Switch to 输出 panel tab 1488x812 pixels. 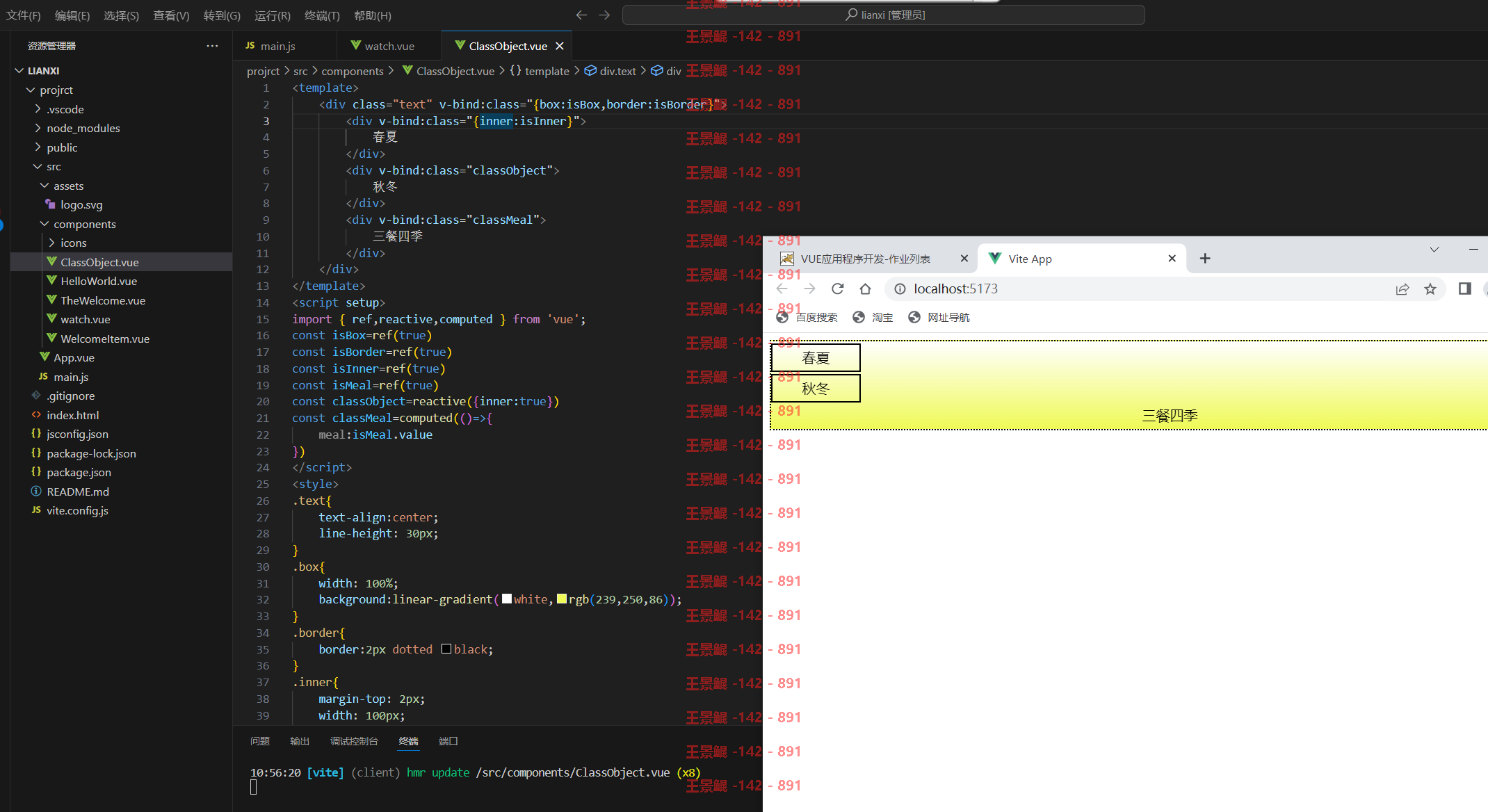(300, 741)
